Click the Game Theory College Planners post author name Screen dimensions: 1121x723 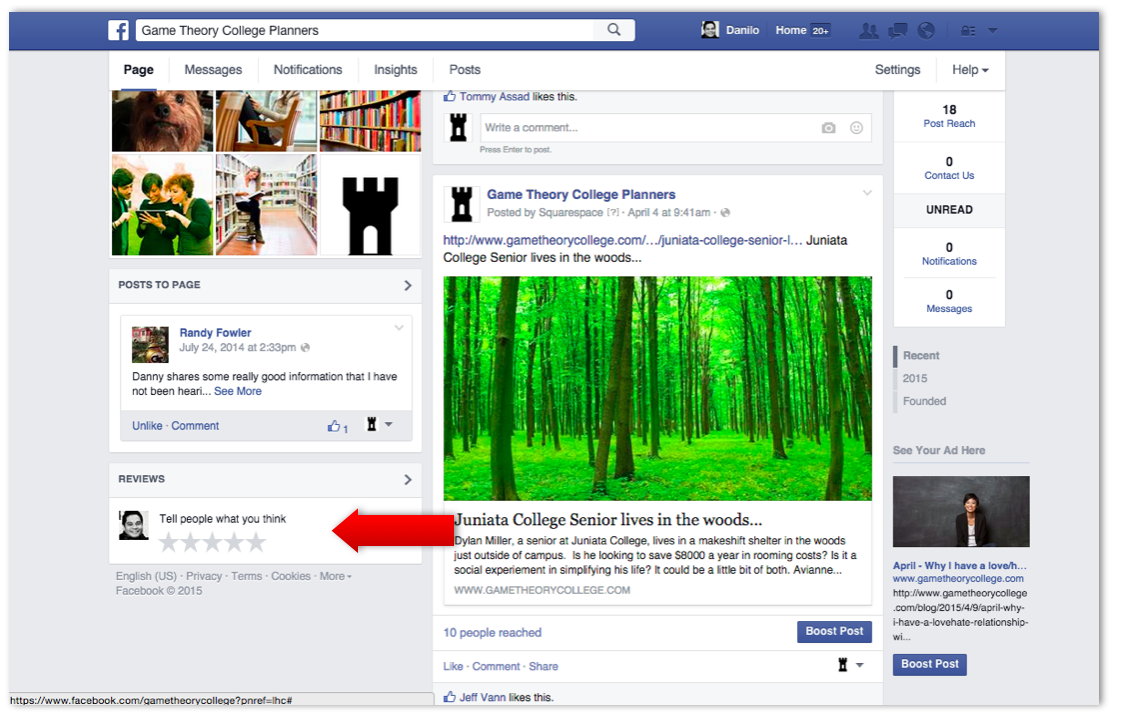click(581, 195)
